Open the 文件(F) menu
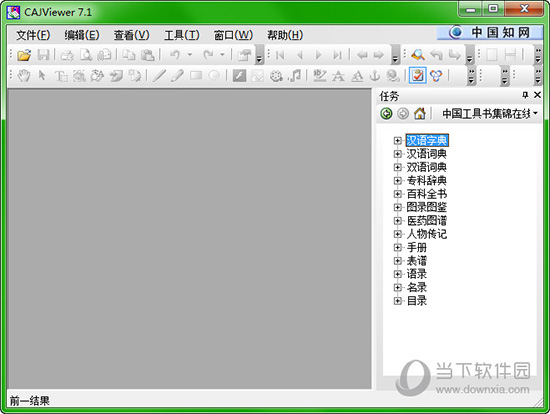The image size is (550, 414). click(33, 35)
